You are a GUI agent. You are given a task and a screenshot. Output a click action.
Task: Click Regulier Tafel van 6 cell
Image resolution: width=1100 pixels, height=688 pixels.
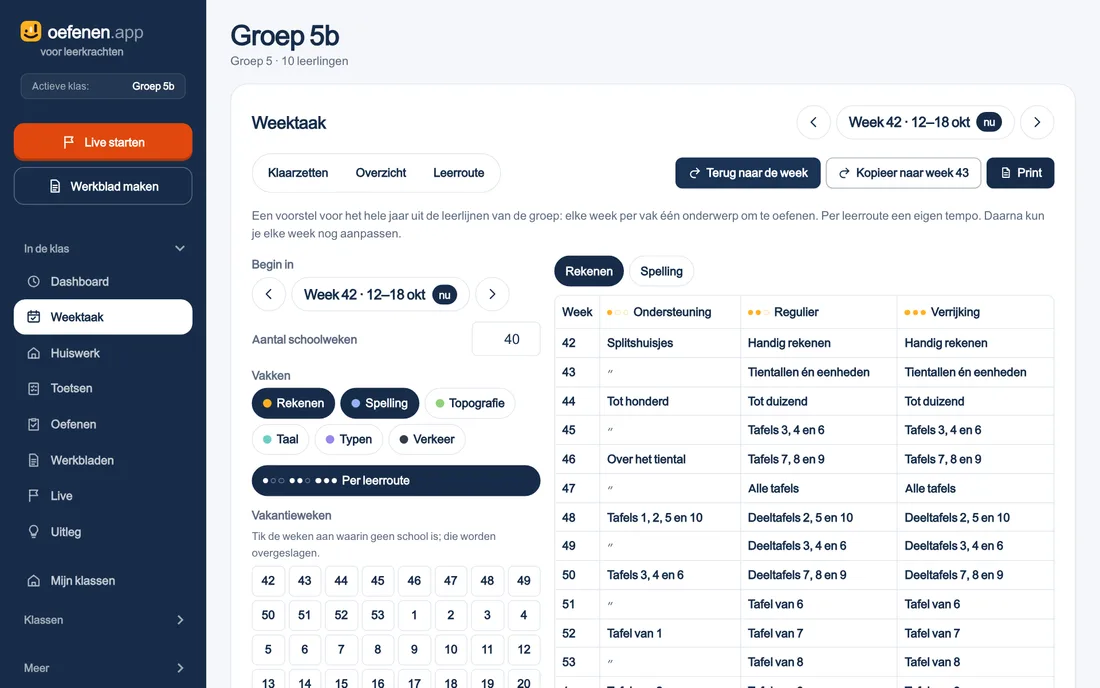point(819,604)
